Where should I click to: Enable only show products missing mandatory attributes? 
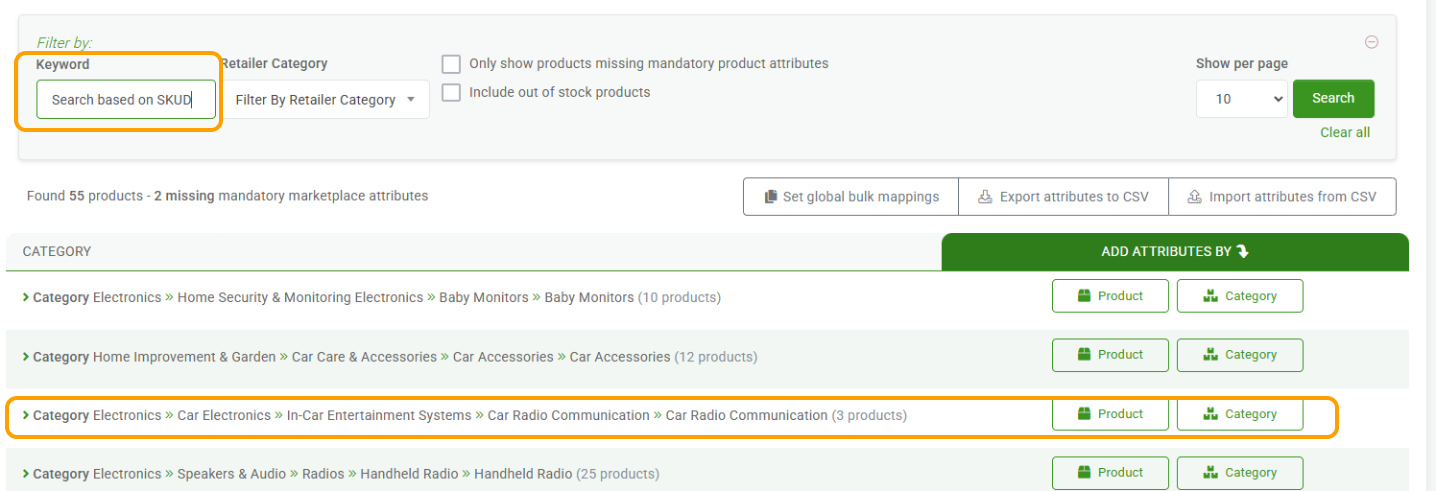[451, 64]
